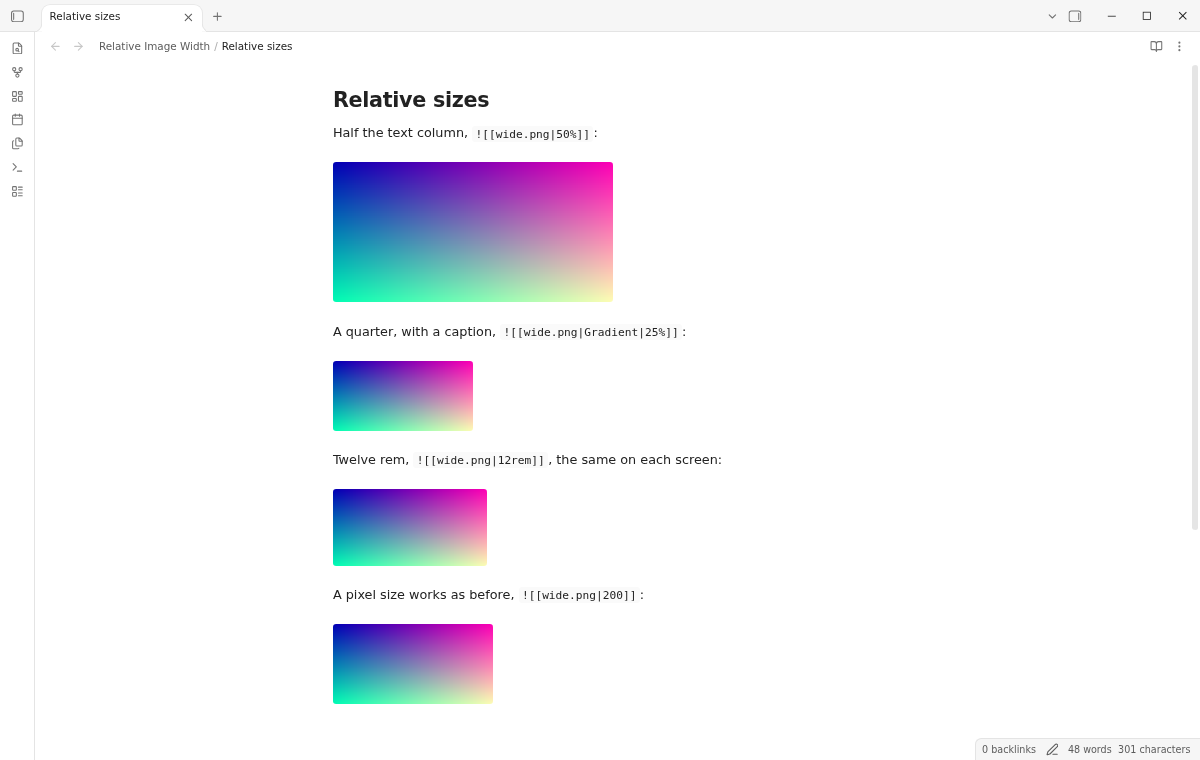This screenshot has width=1200, height=760.
Task: Open the Relative Image Width breadcrumb folder
Action: pyautogui.click(x=154, y=46)
